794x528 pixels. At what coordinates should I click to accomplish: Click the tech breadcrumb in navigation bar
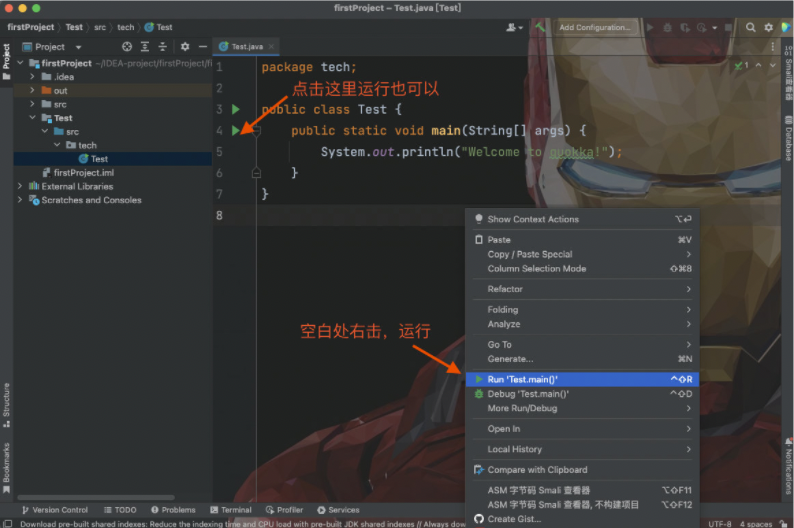coord(126,27)
